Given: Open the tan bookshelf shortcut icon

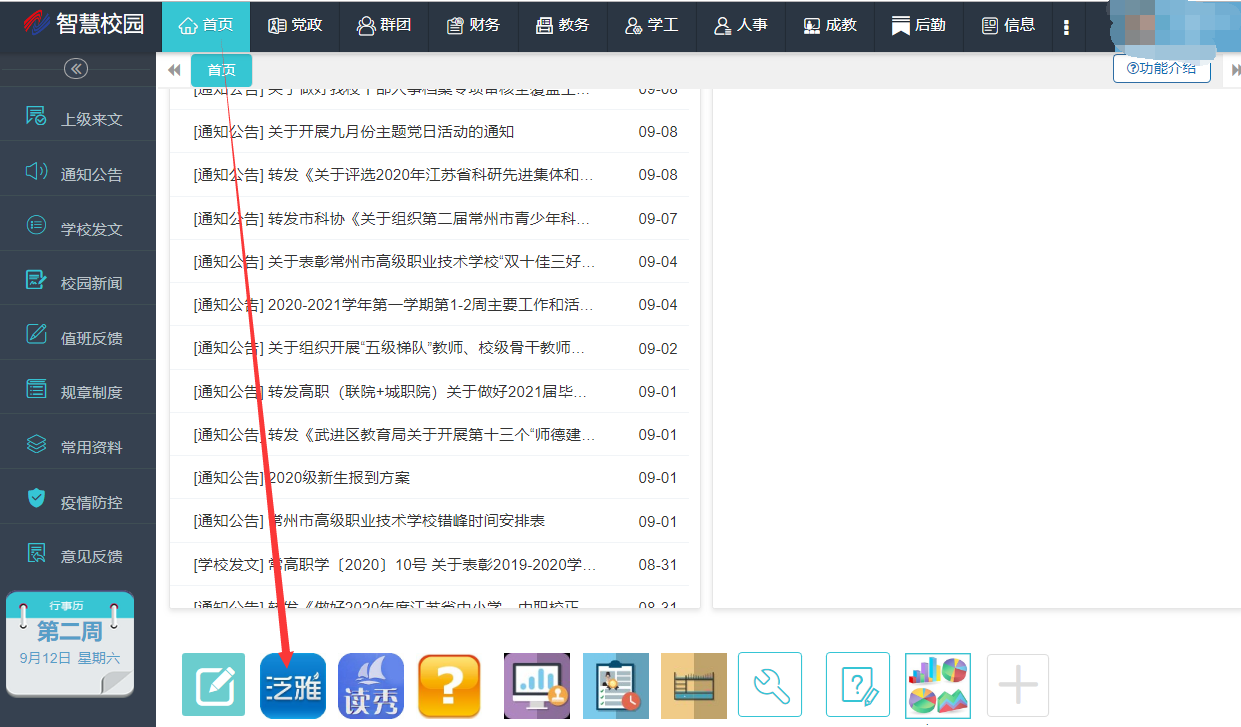Looking at the screenshot, I should pos(694,686).
